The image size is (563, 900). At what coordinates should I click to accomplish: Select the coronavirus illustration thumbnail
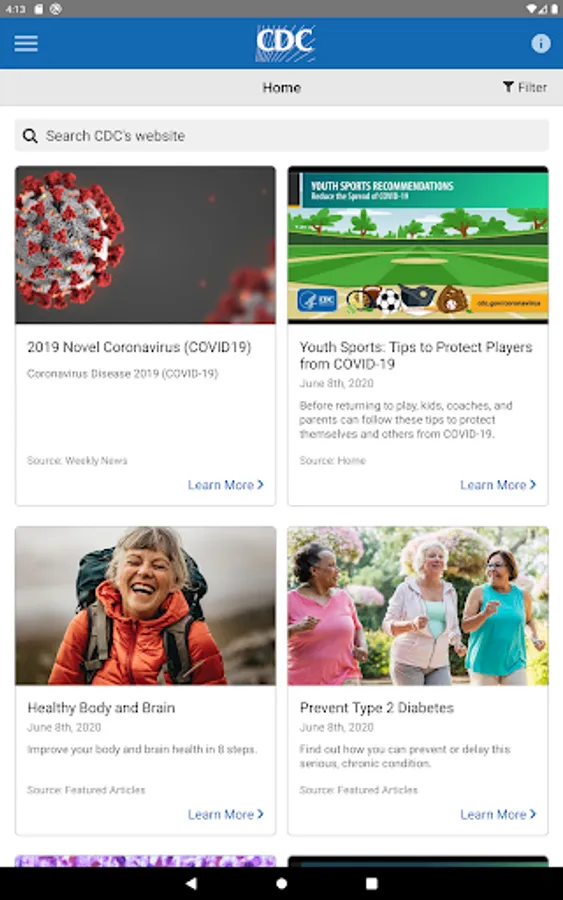(145, 245)
